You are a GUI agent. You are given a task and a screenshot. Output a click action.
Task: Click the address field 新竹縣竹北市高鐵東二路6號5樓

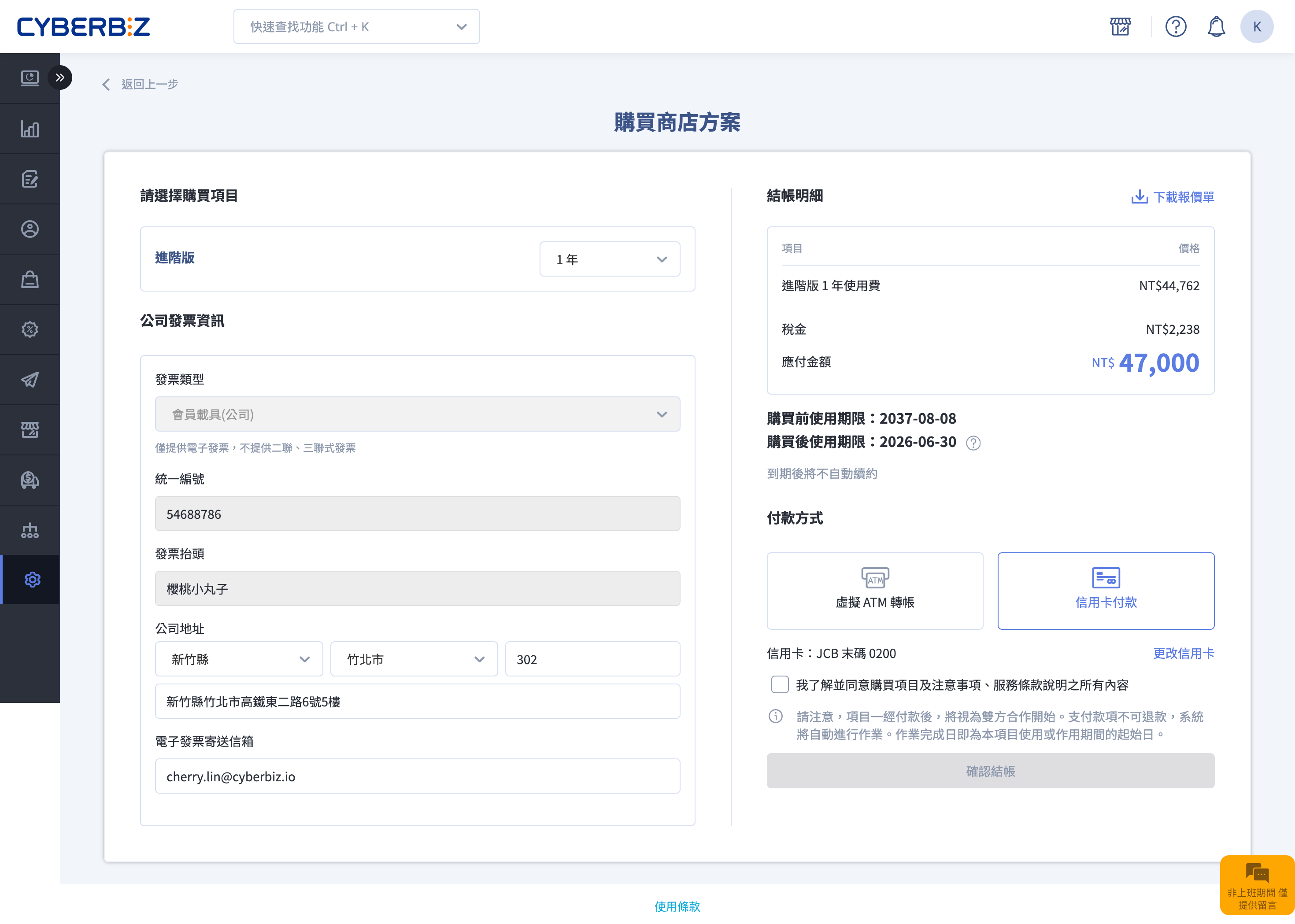pyautogui.click(x=417, y=701)
